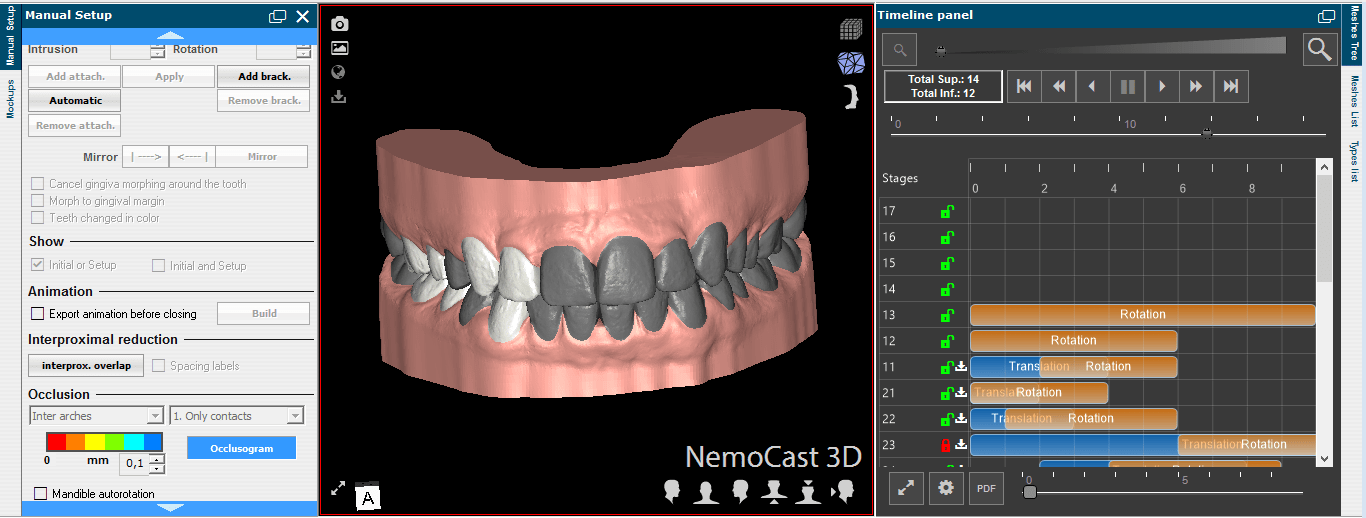The height and width of the screenshot is (518, 1366).
Task: Toggle Initial or Setup checkbox
Action: point(38,265)
